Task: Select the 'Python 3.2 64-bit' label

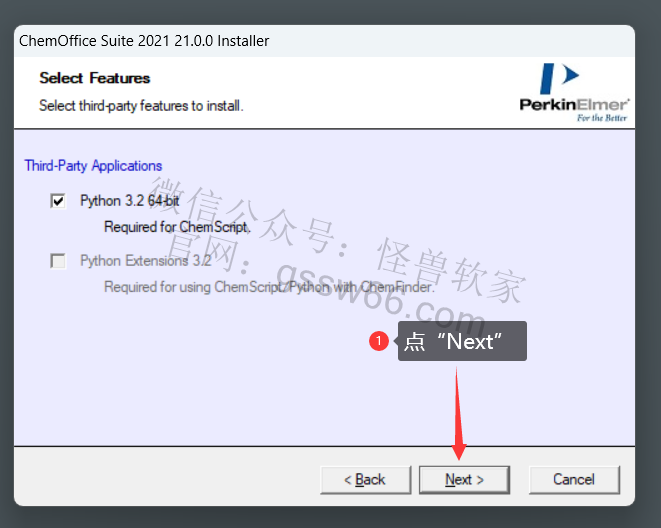Action: tap(130, 201)
